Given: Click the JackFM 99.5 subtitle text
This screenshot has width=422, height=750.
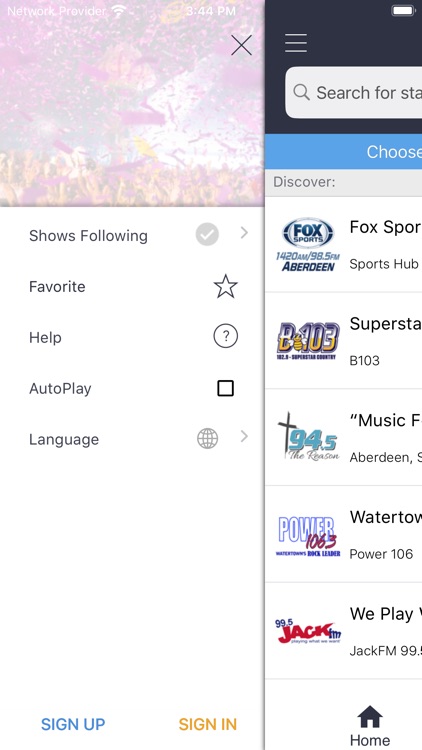Looking at the screenshot, I should pyautogui.click(x=386, y=651).
